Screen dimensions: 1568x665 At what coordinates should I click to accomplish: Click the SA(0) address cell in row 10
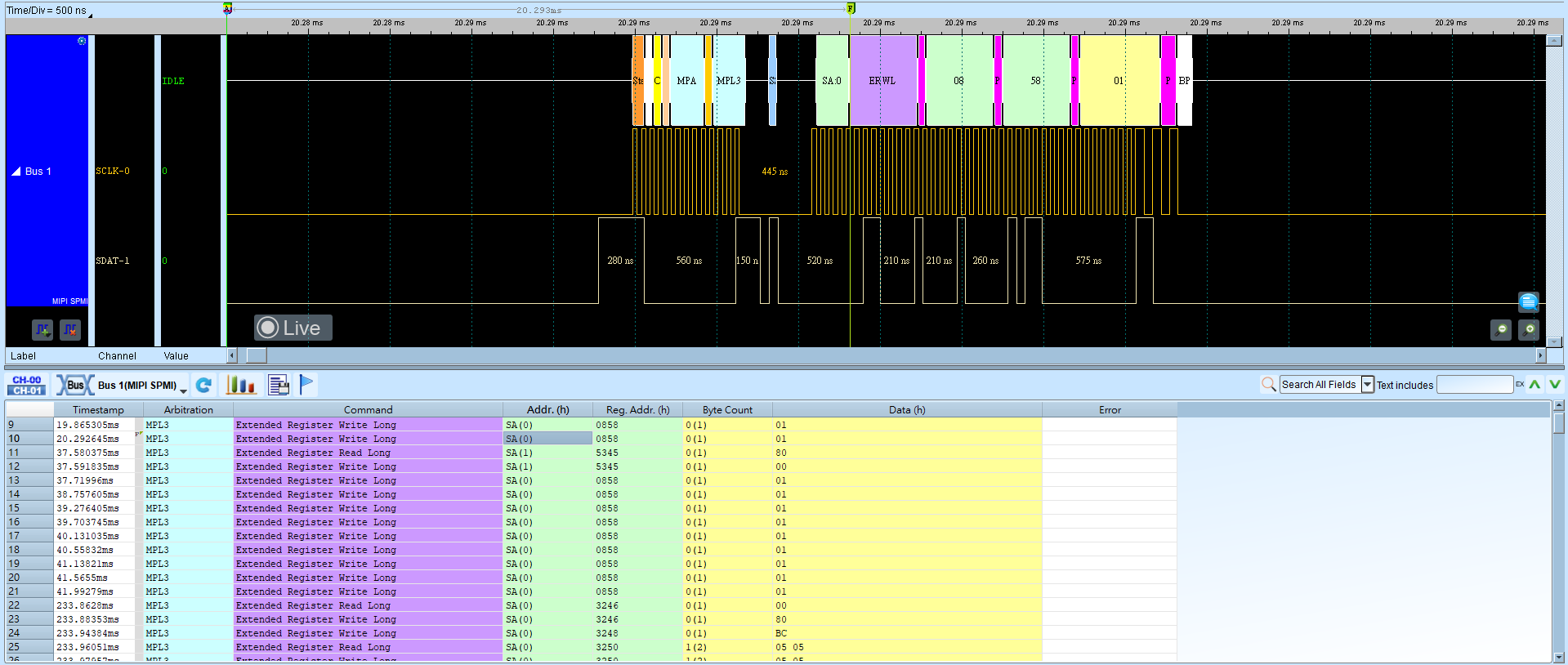point(547,439)
